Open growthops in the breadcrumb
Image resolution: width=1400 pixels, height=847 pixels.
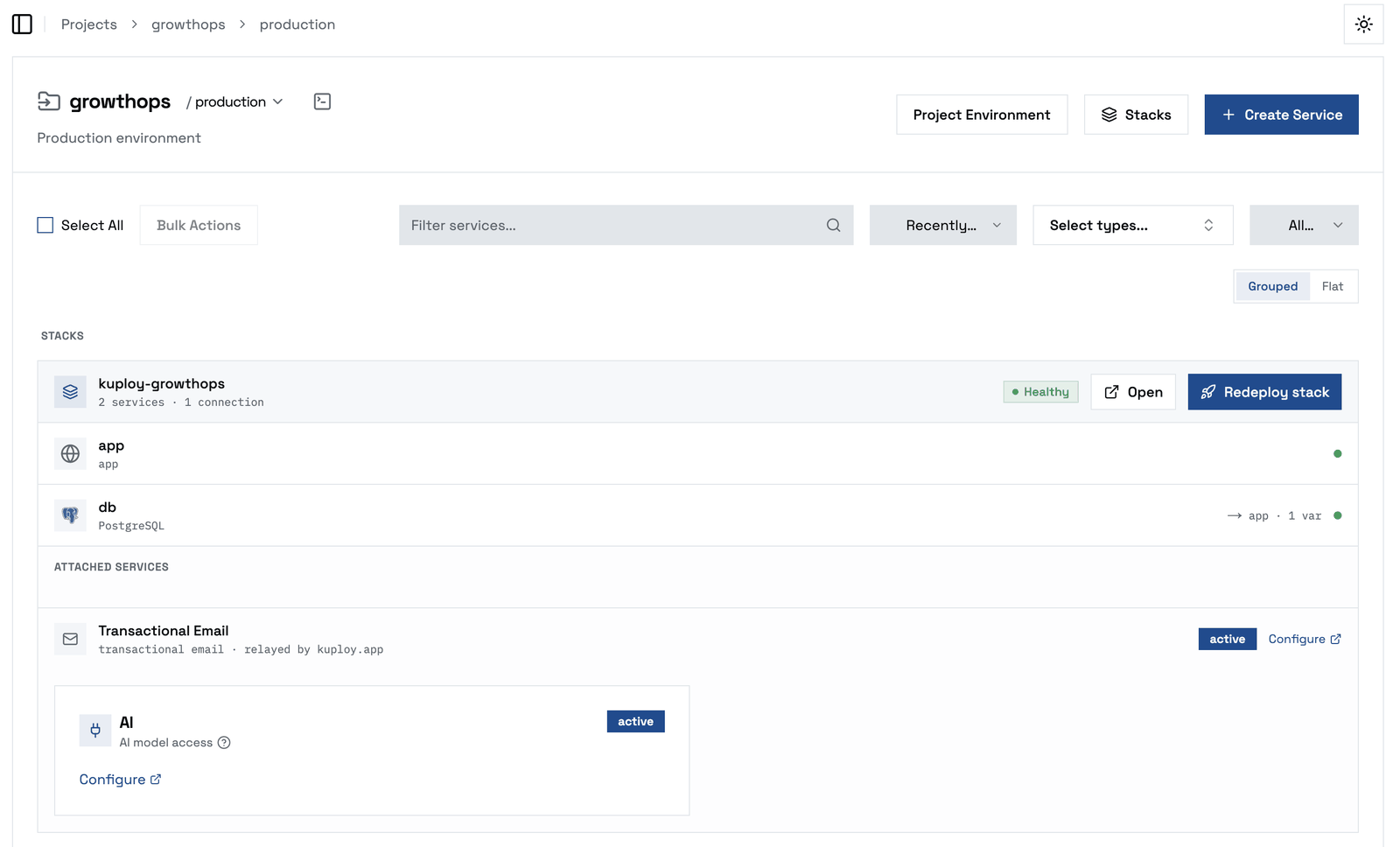[188, 24]
